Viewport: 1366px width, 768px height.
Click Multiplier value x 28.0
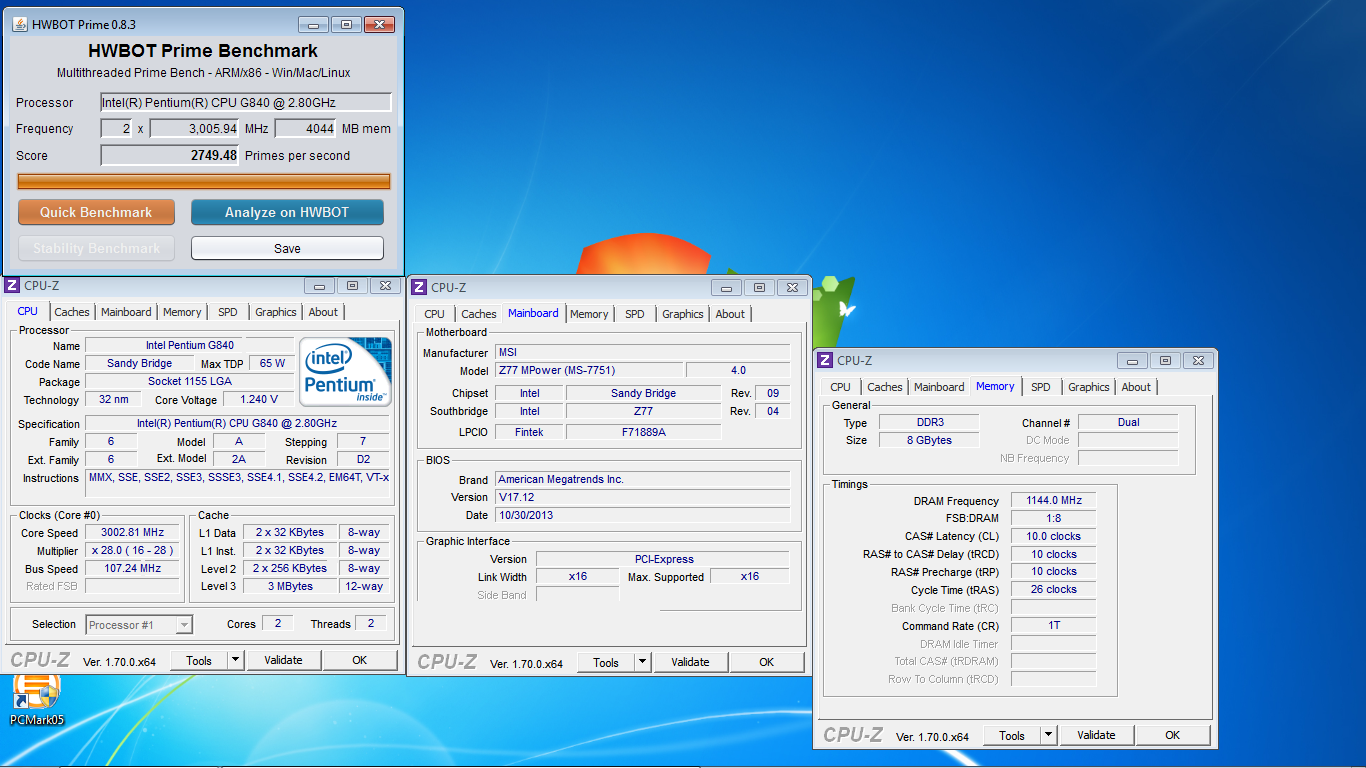tap(134, 551)
